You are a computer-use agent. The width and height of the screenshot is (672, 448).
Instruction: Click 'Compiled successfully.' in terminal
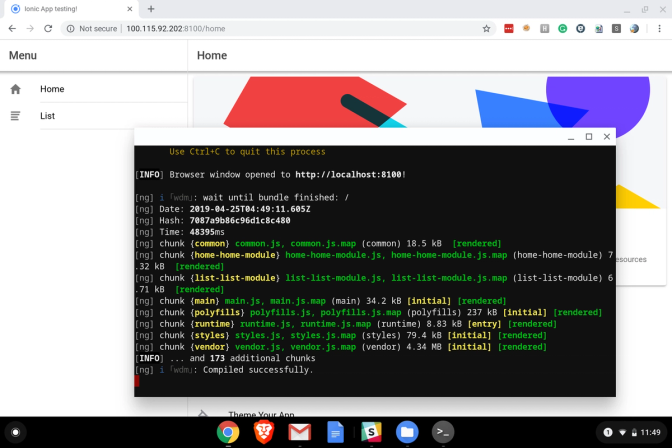pyautogui.click(x=258, y=370)
